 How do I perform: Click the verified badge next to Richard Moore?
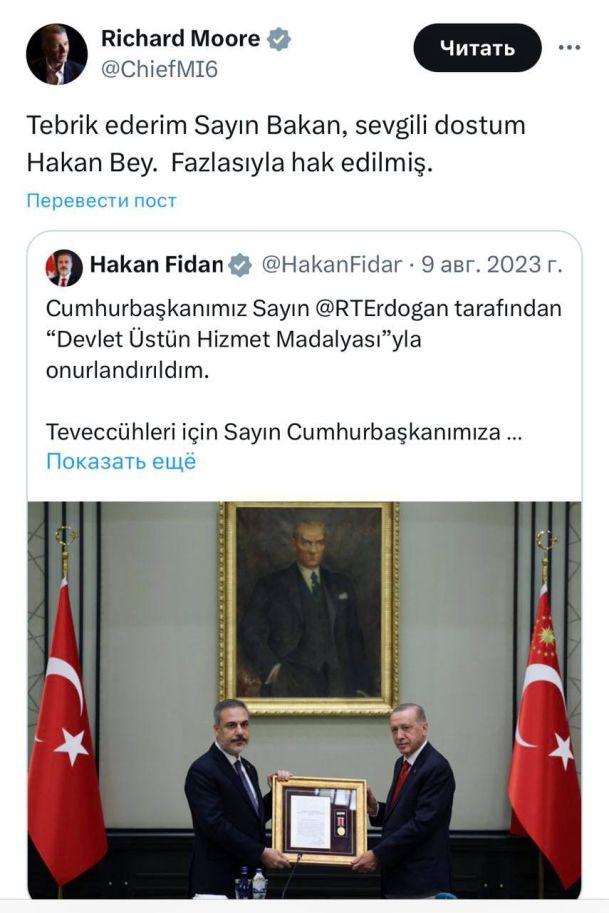point(279,39)
